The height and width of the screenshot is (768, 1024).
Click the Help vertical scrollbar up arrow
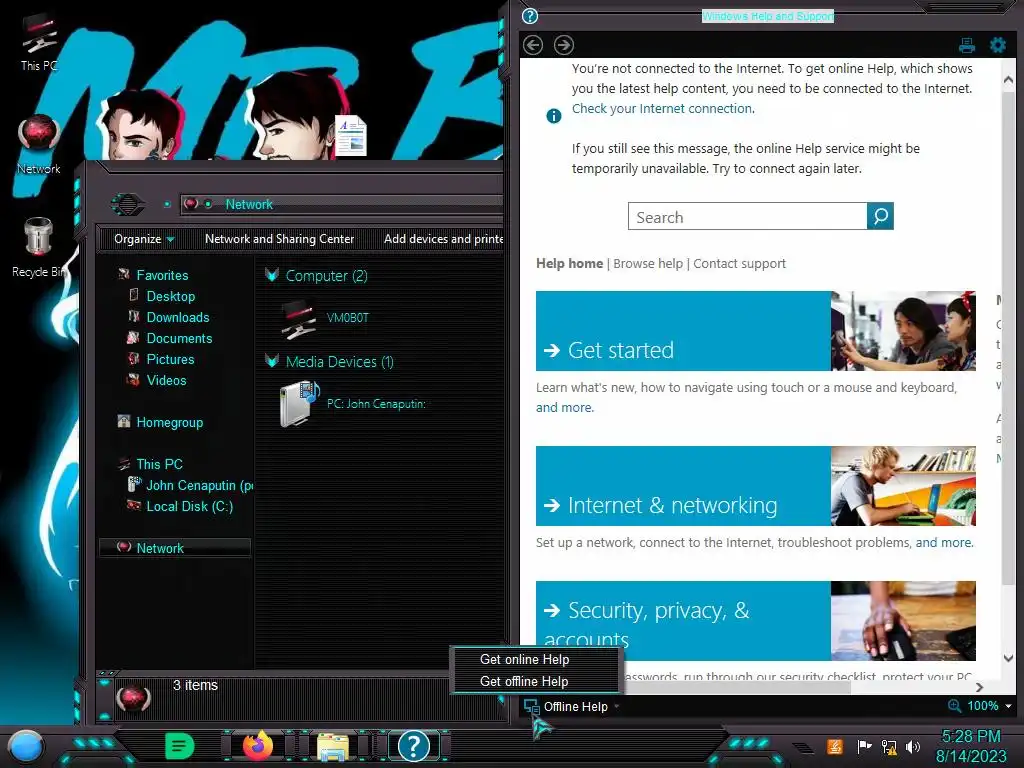[1008, 80]
